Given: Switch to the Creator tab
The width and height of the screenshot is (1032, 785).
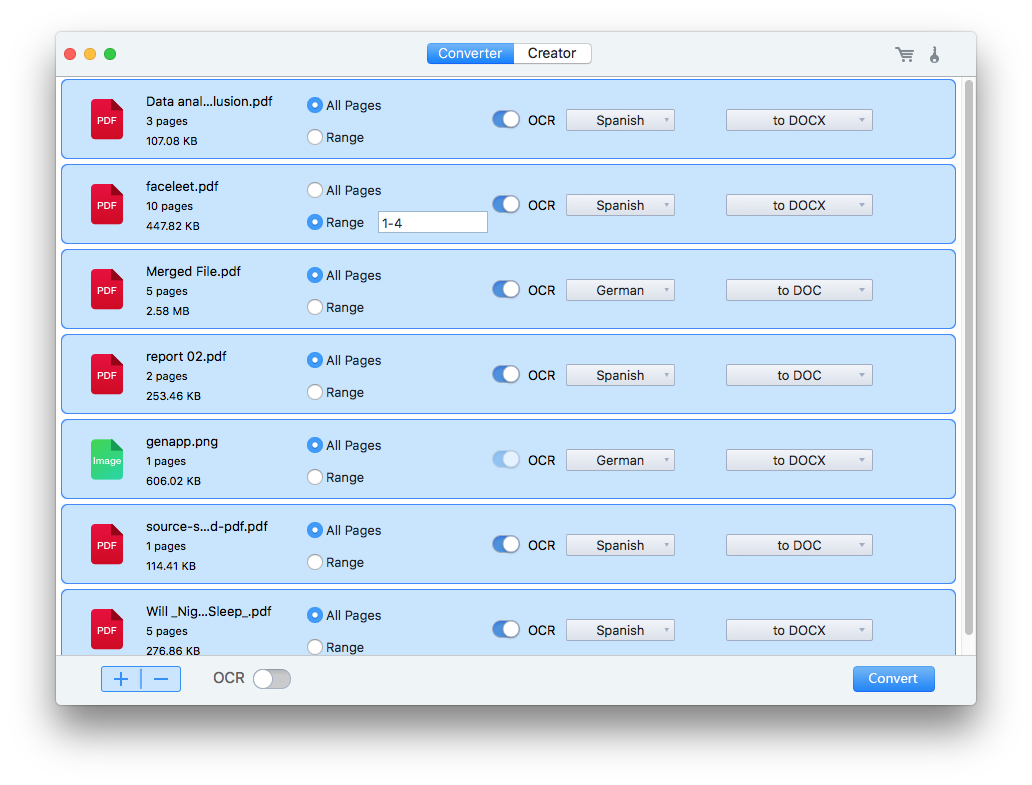Looking at the screenshot, I should (x=552, y=53).
